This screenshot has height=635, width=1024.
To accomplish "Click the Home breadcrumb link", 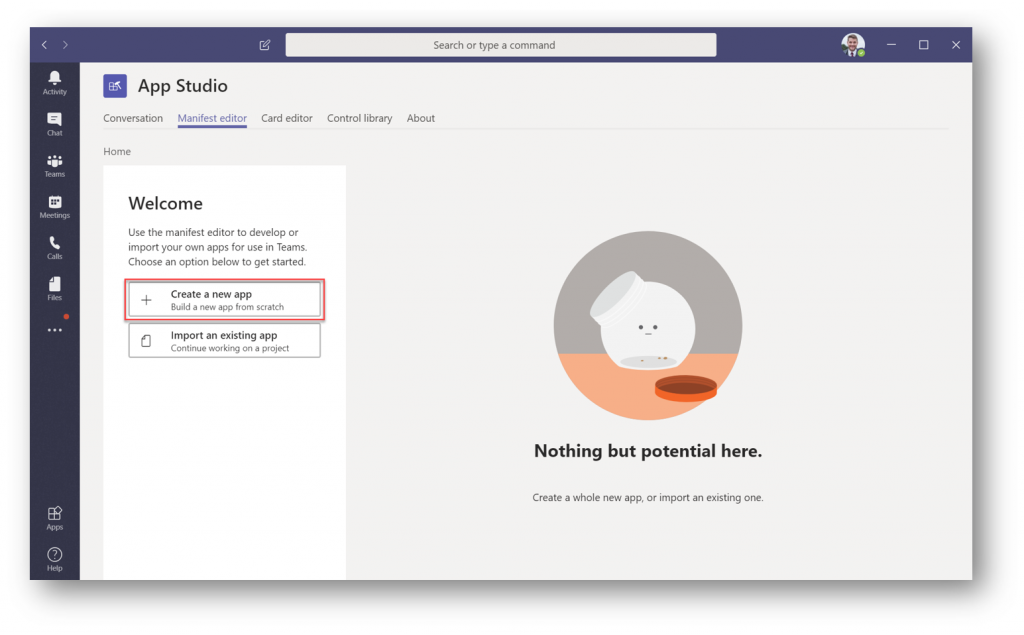I will tap(117, 152).
